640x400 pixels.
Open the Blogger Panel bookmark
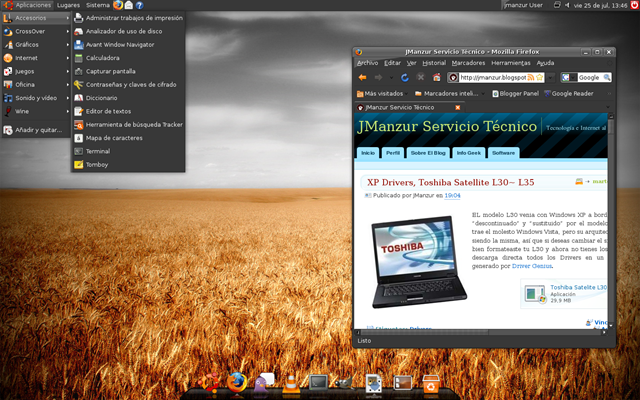[516, 94]
